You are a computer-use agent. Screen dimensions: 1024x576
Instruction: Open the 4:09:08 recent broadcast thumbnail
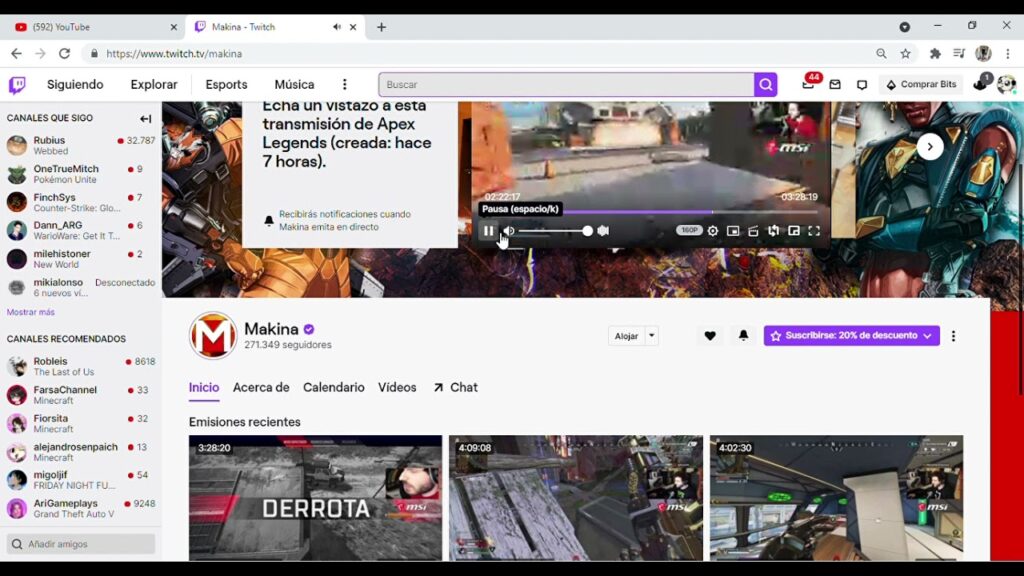tap(576, 498)
